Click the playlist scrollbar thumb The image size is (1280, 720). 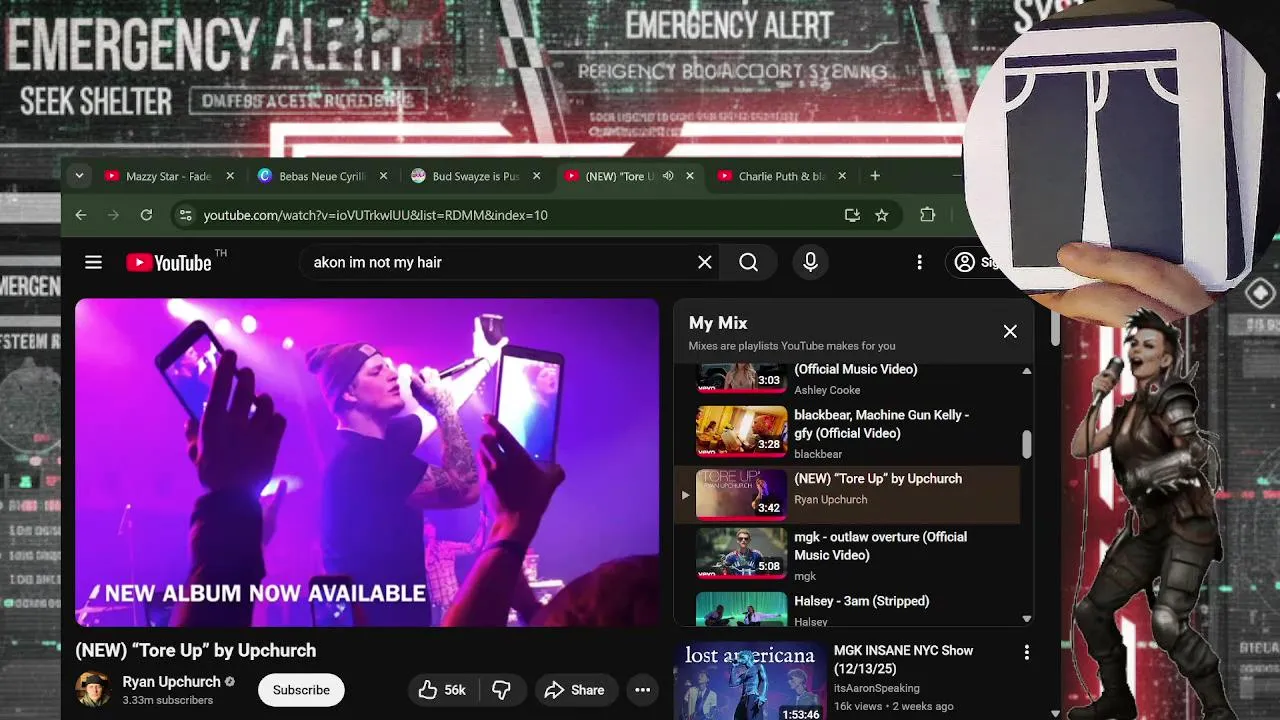tap(1026, 445)
